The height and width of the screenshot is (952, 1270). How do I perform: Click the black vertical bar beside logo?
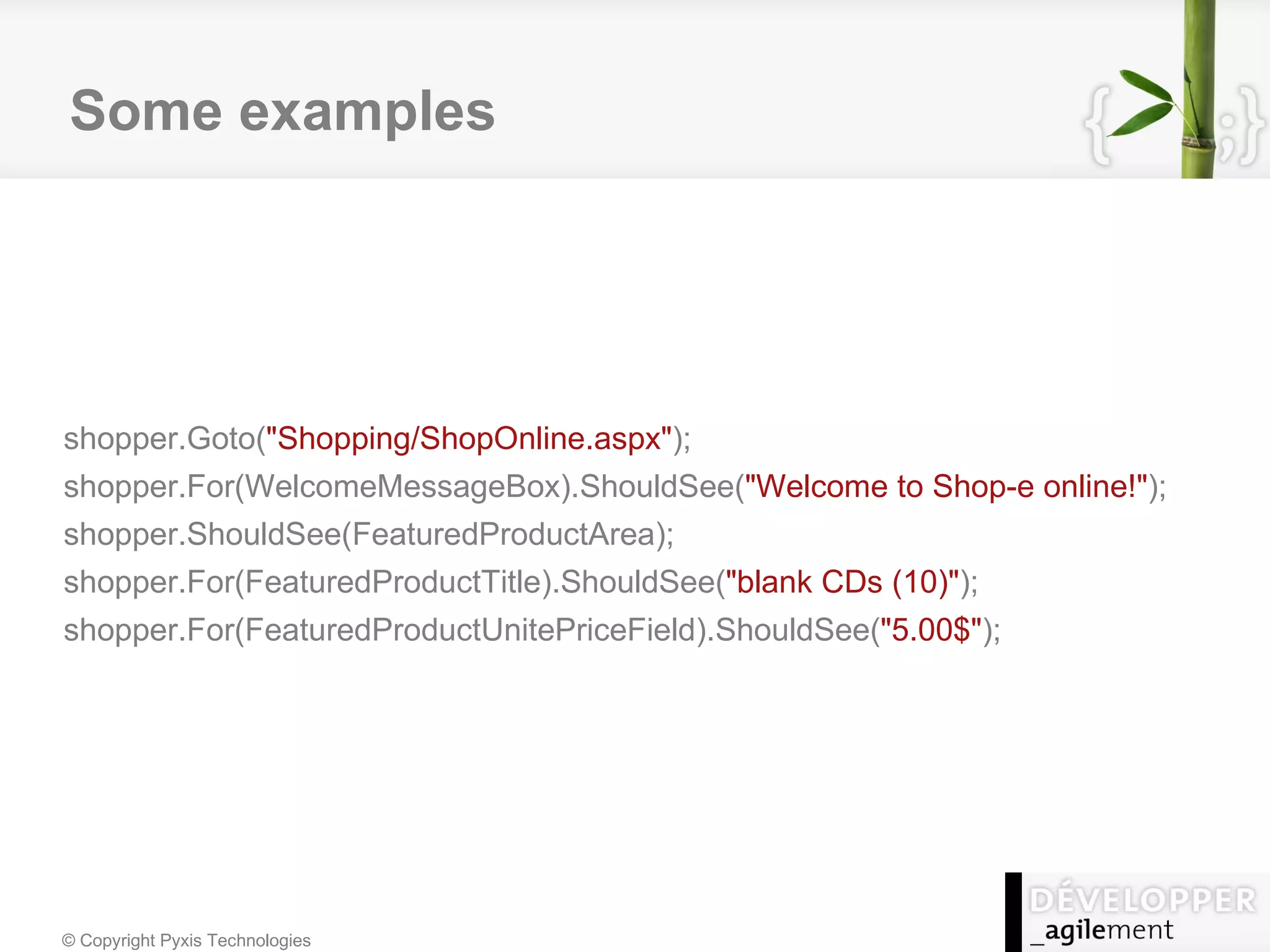pos(1013,911)
